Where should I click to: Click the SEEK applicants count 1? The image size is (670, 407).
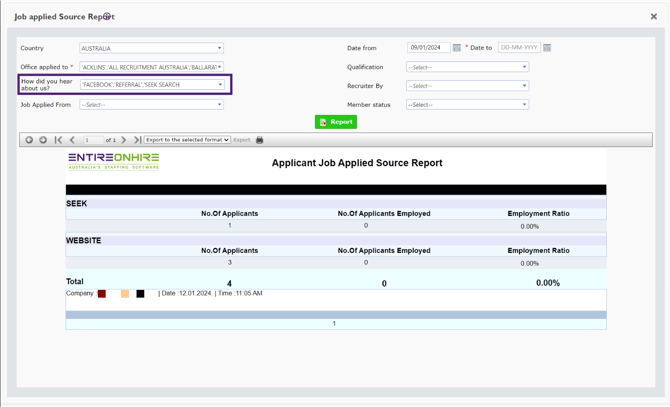[x=229, y=225]
